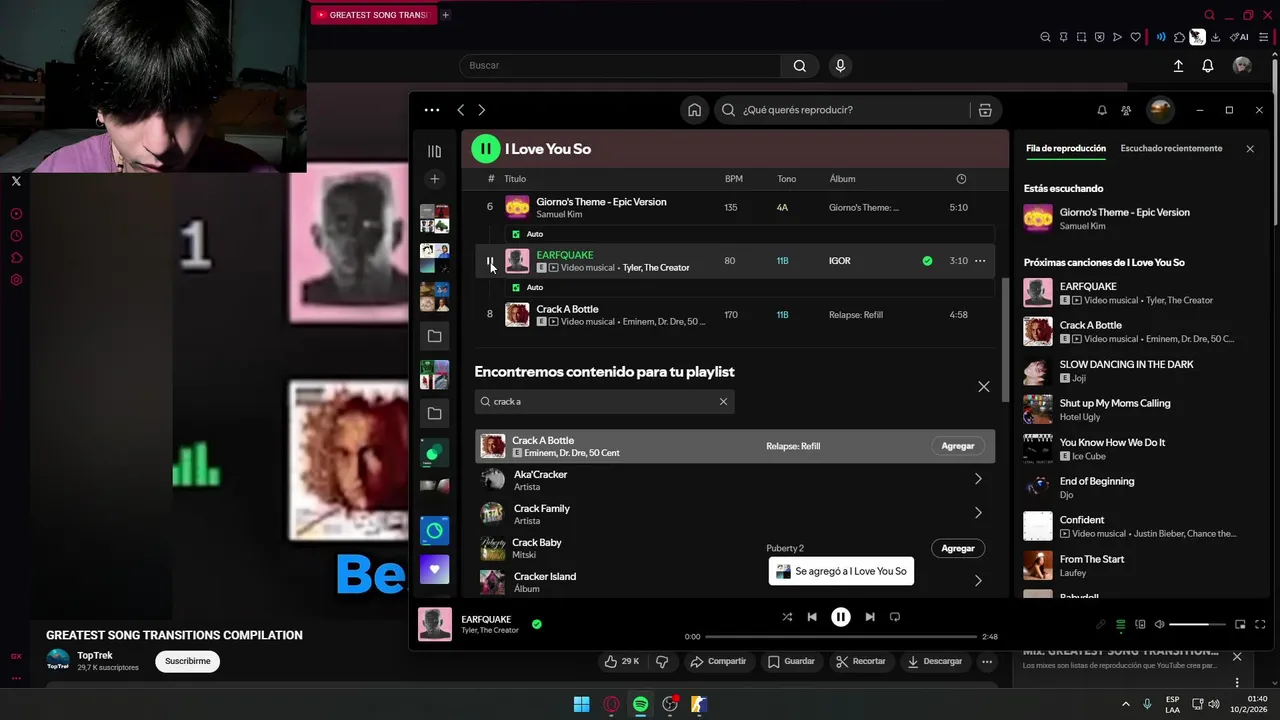
Task: Skip to previous track in Spotify
Action: click(812, 617)
